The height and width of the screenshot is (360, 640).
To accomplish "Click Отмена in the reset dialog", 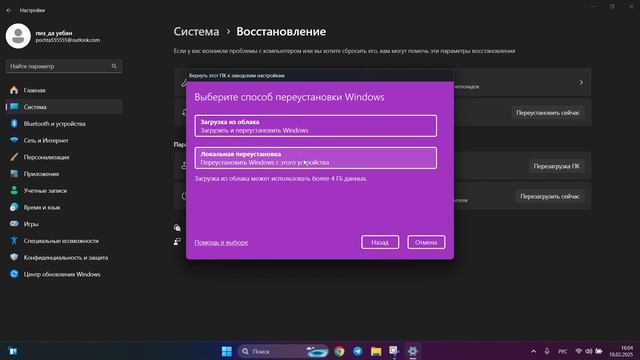I will click(426, 242).
